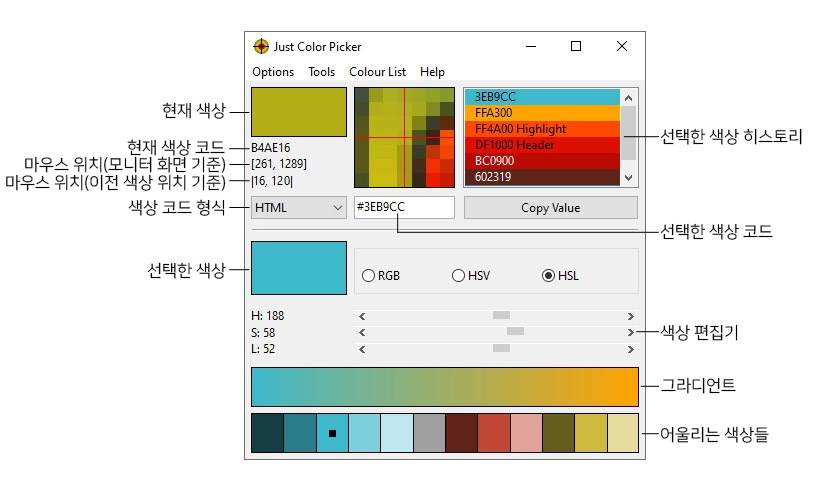Screen dimensions: 822x487
Task: Select the RGB radio button
Action: pyautogui.click(x=381, y=276)
